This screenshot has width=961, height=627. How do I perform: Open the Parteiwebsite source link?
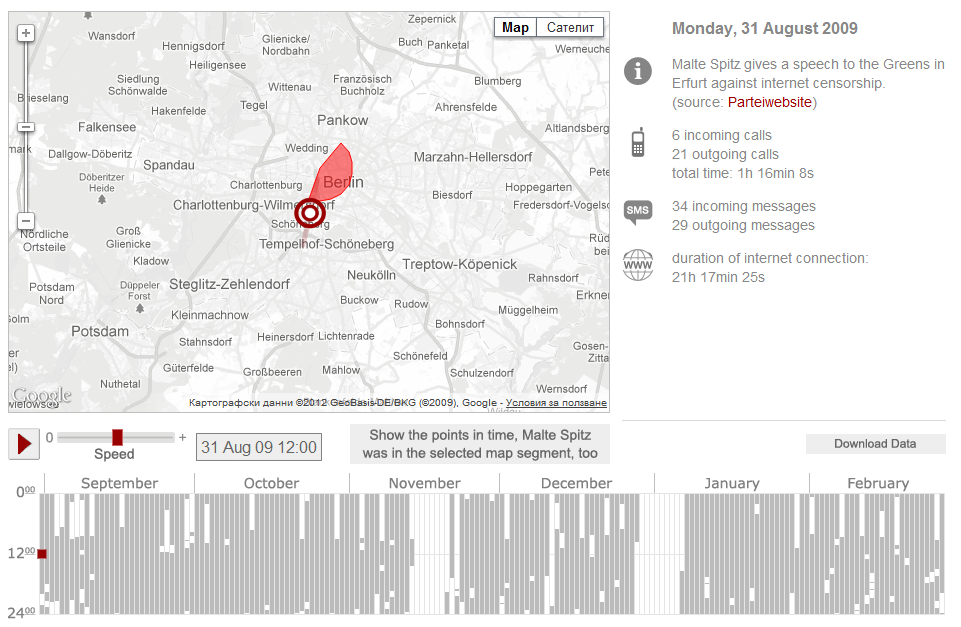(x=769, y=102)
